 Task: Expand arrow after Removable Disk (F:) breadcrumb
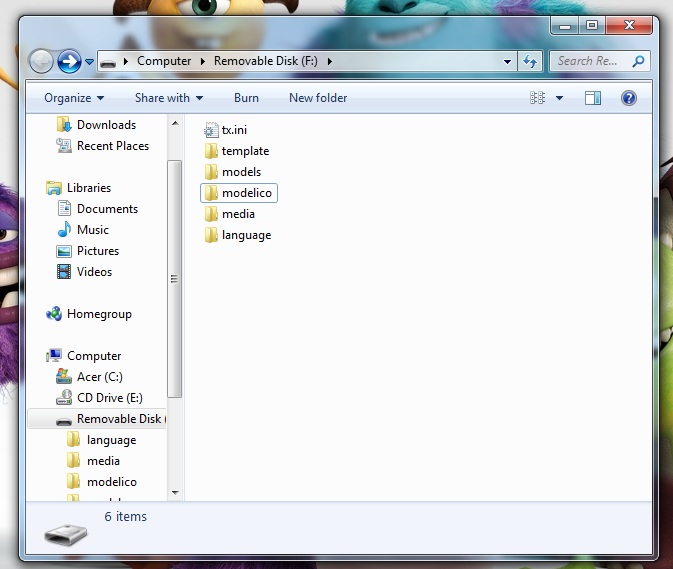point(330,61)
